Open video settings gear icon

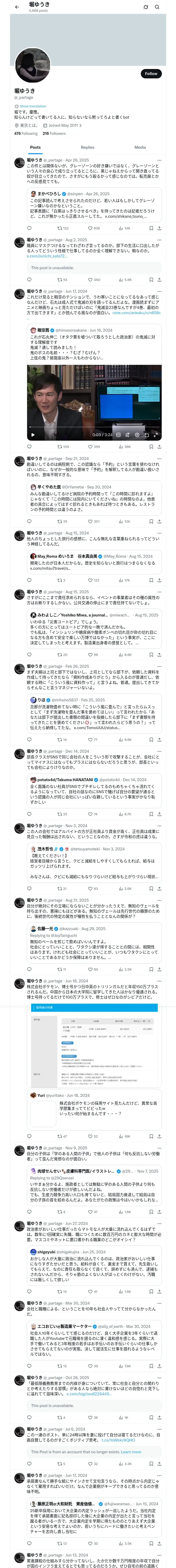[137, 435]
